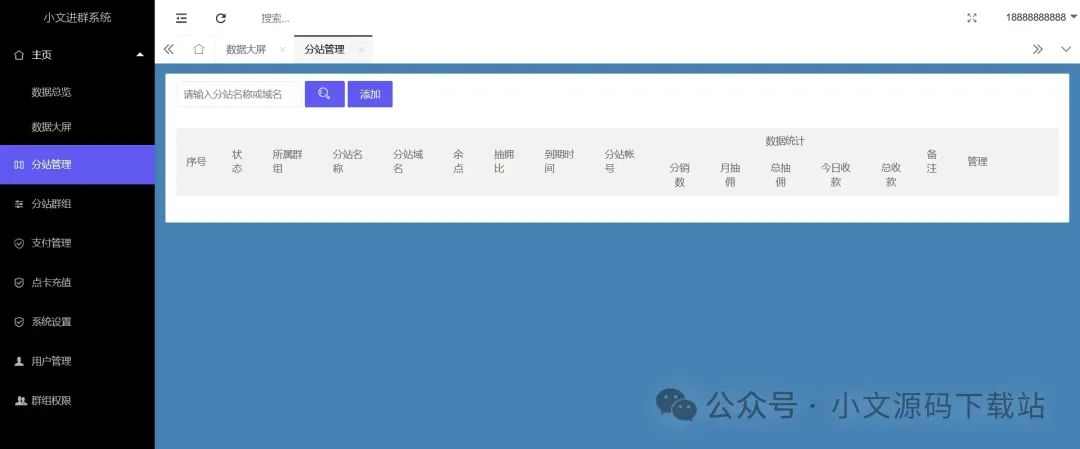Click the 添加 button
Viewport: 1080px width, 449px height.
click(370, 94)
